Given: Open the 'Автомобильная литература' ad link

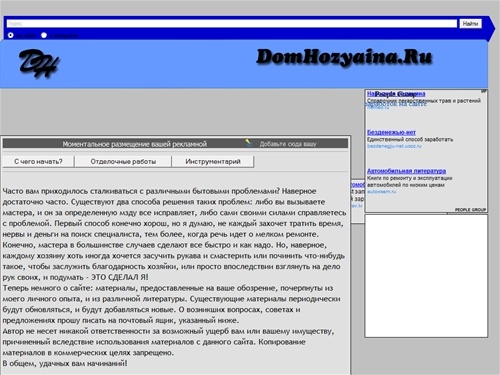Looking at the screenshot, I should pos(406,171).
